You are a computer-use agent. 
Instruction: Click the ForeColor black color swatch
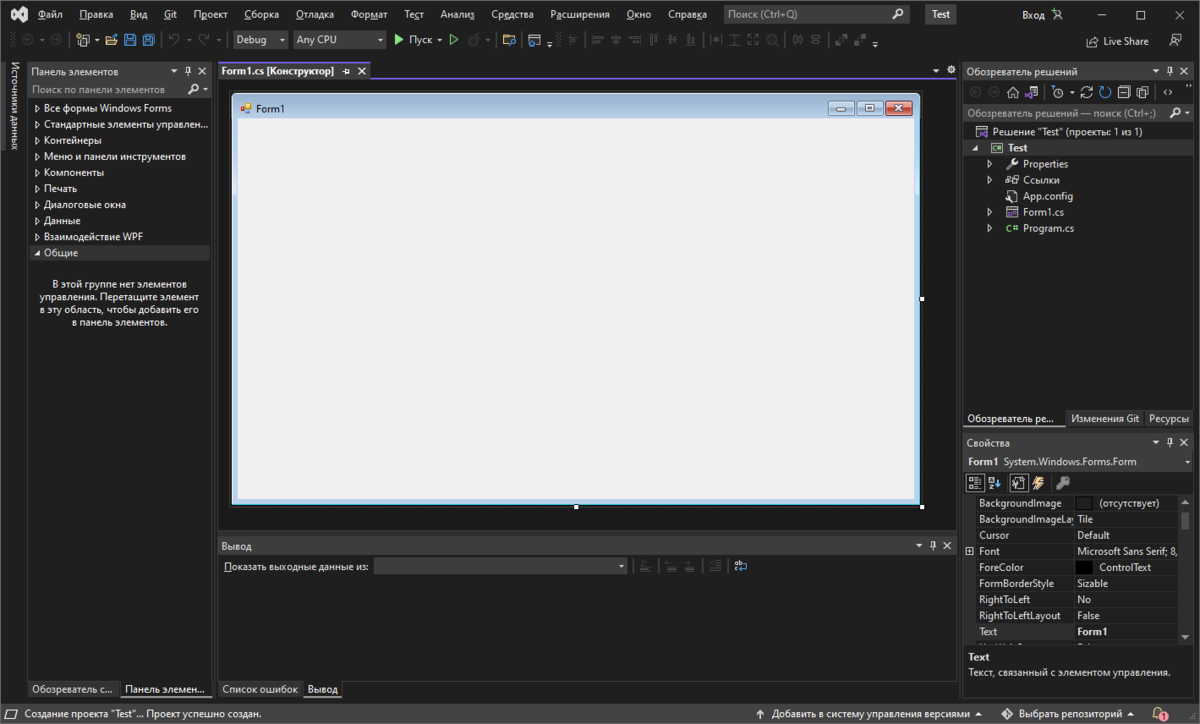(1084, 567)
